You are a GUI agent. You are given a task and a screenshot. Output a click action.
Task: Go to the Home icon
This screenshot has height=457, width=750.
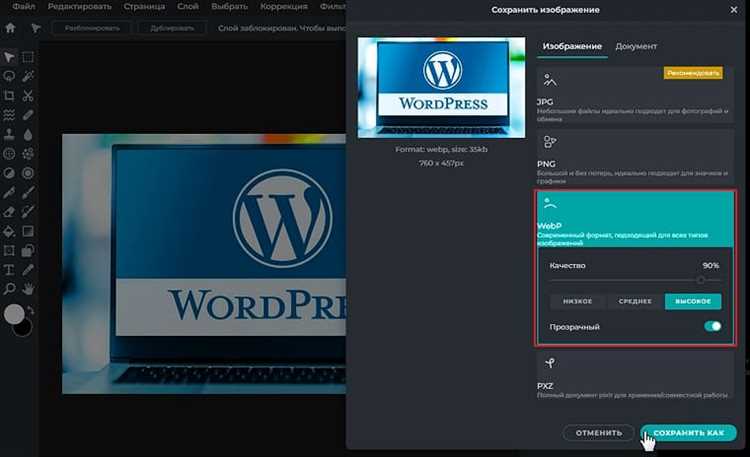(x=10, y=28)
